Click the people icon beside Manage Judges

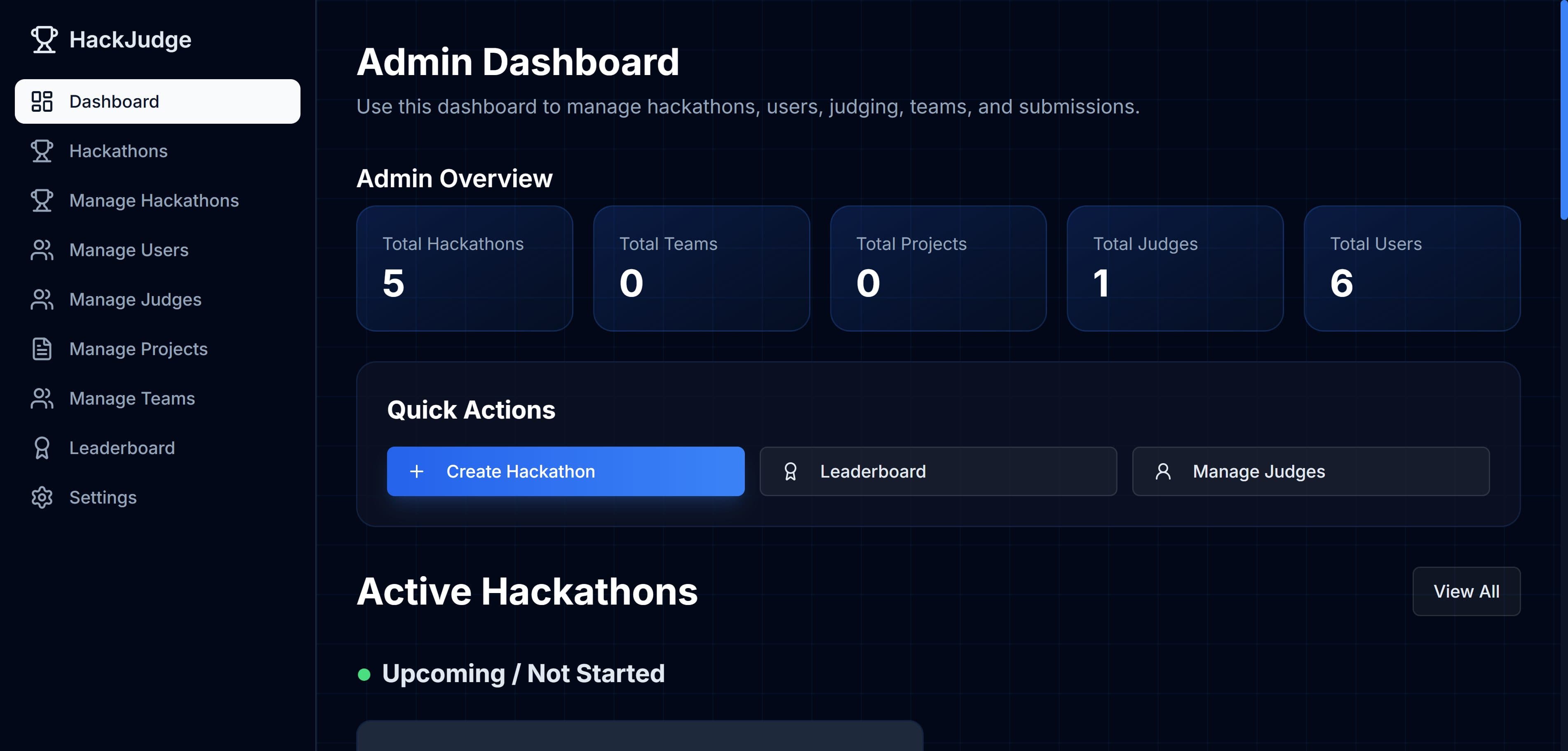(42, 300)
